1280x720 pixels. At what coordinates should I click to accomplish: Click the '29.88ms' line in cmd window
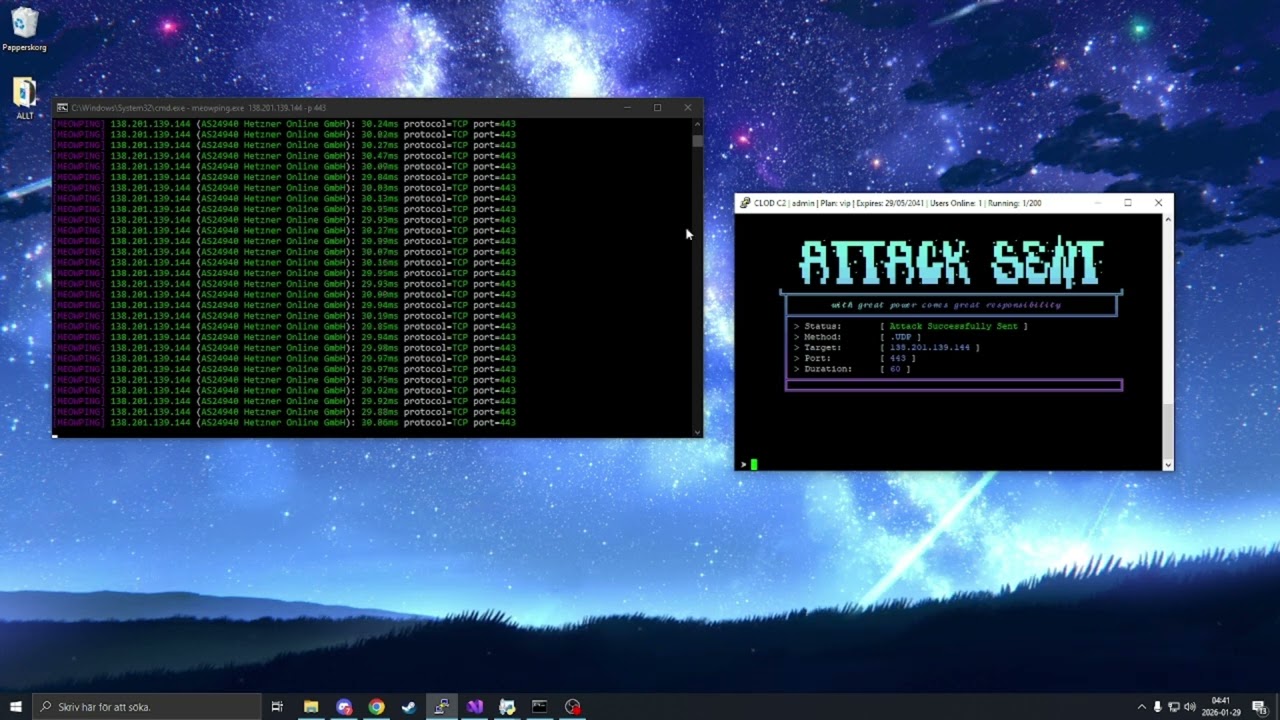[286, 412]
